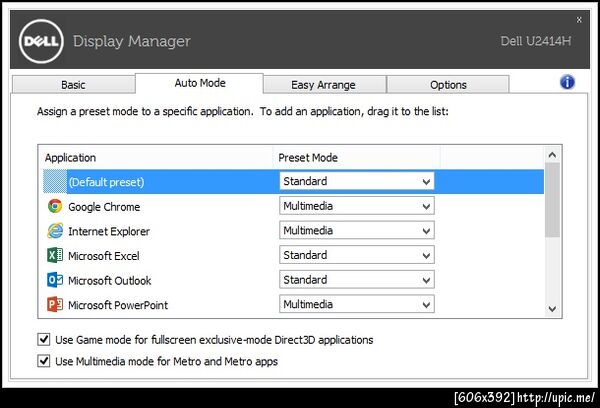Screen dimensions: 600x408
Task: Select the Microsoft PowerPoint row text
Action: pyautogui.click(x=118, y=305)
